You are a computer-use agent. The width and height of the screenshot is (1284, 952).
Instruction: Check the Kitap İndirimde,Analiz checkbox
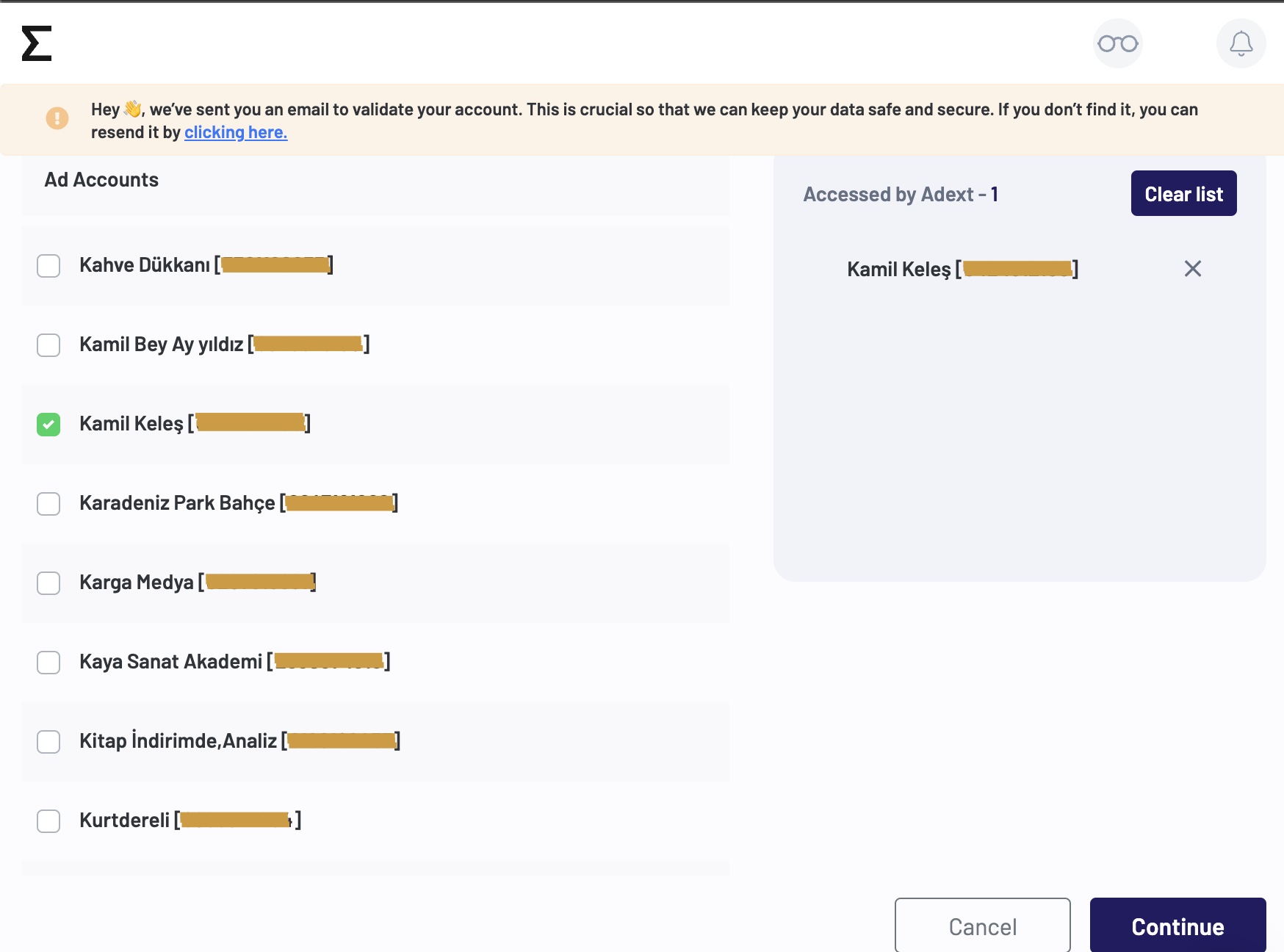[48, 741]
